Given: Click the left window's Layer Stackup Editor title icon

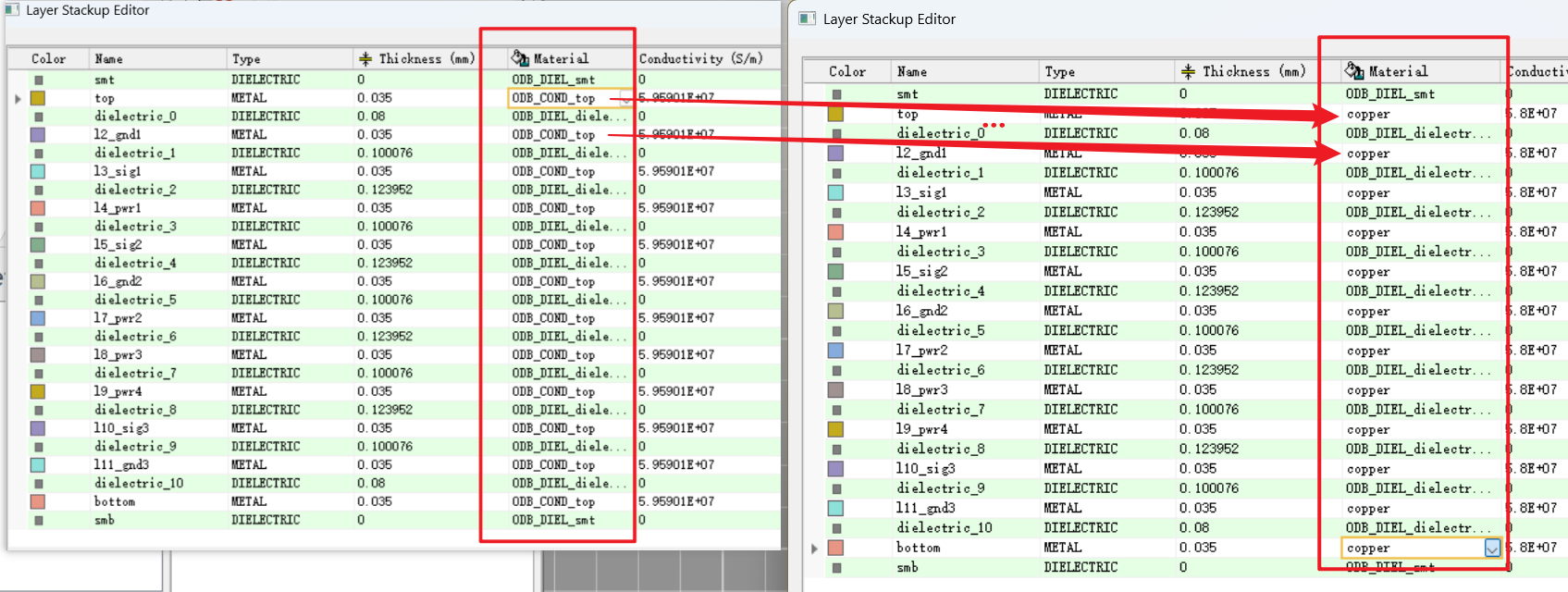Looking at the screenshot, I should tap(11, 10).
